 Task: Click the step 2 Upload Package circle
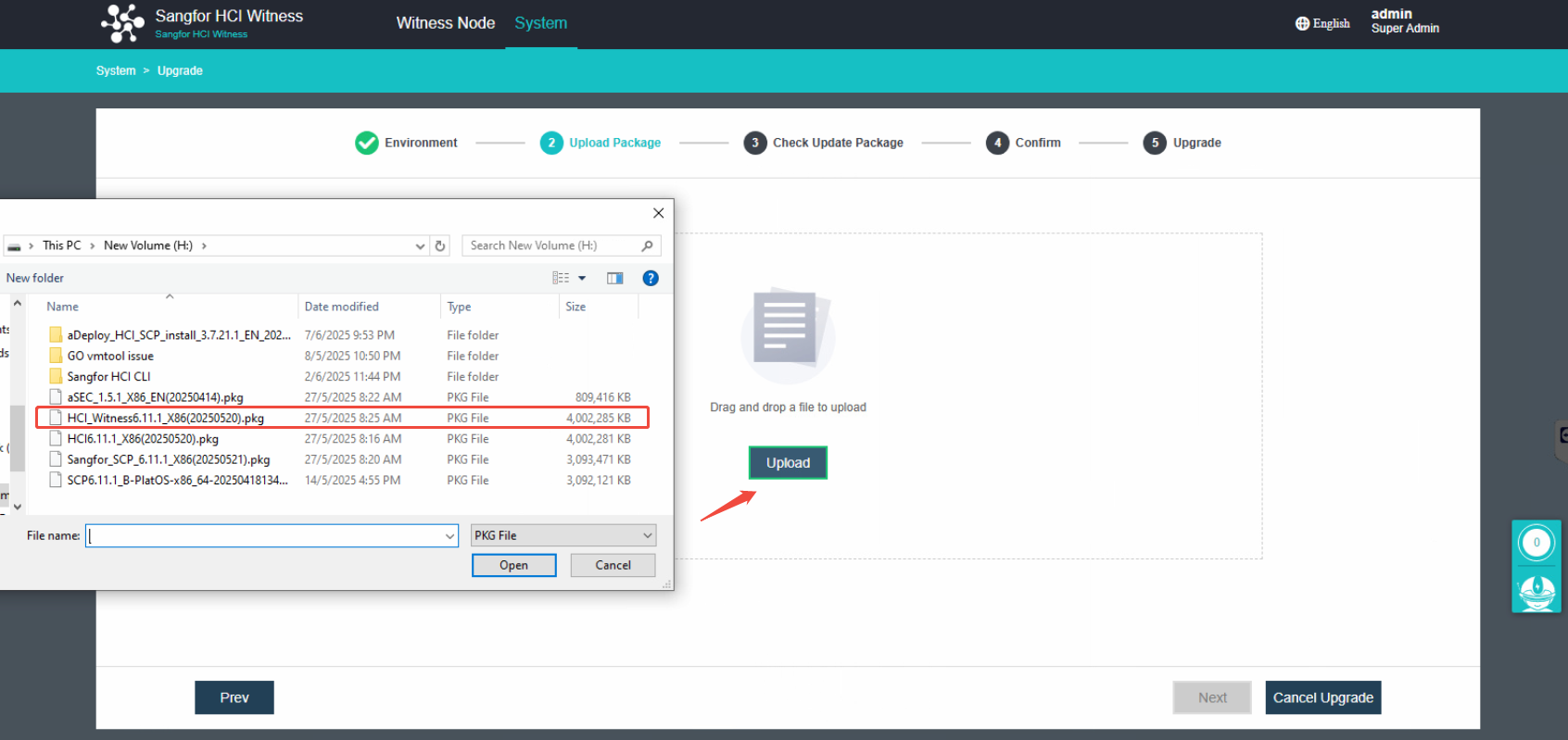coord(551,143)
